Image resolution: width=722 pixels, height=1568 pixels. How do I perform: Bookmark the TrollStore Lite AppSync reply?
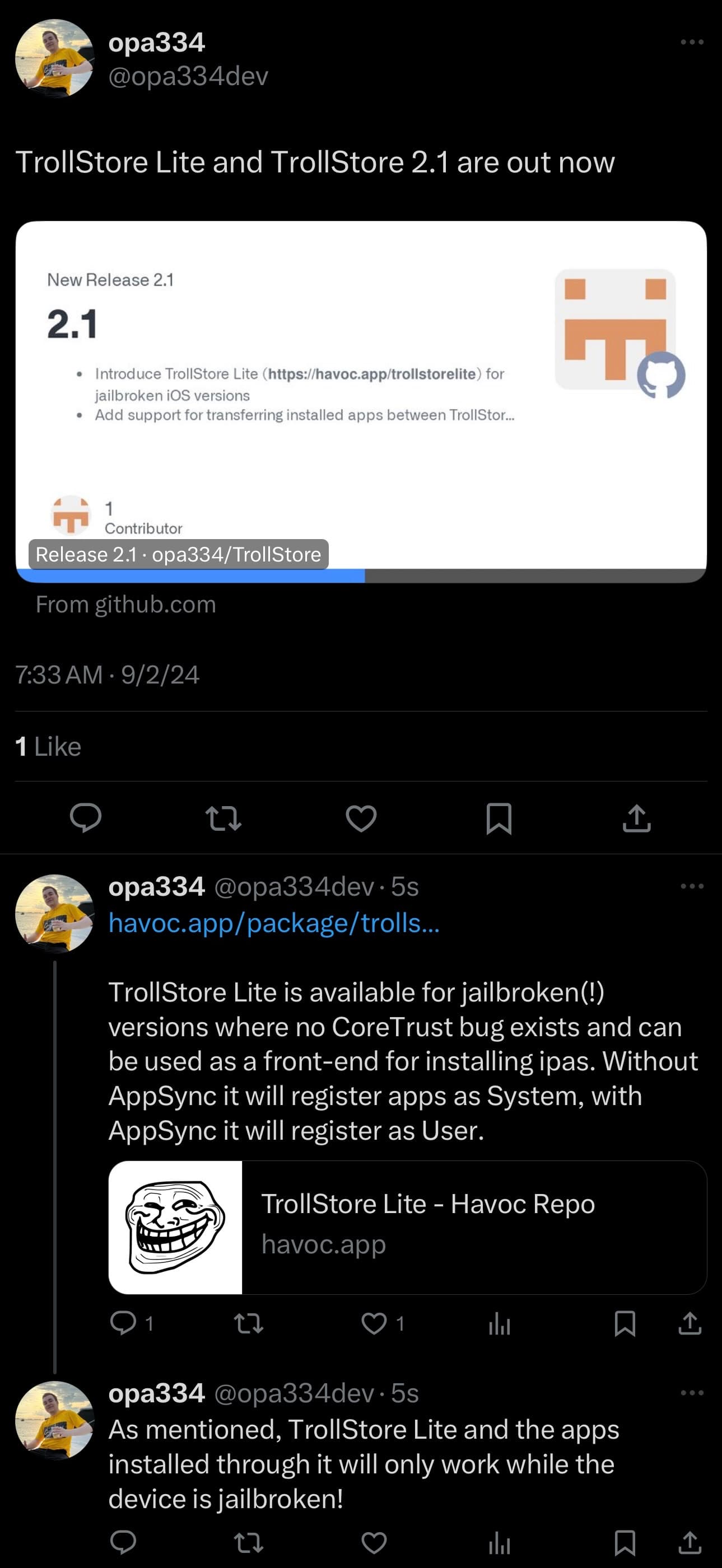click(x=625, y=1323)
